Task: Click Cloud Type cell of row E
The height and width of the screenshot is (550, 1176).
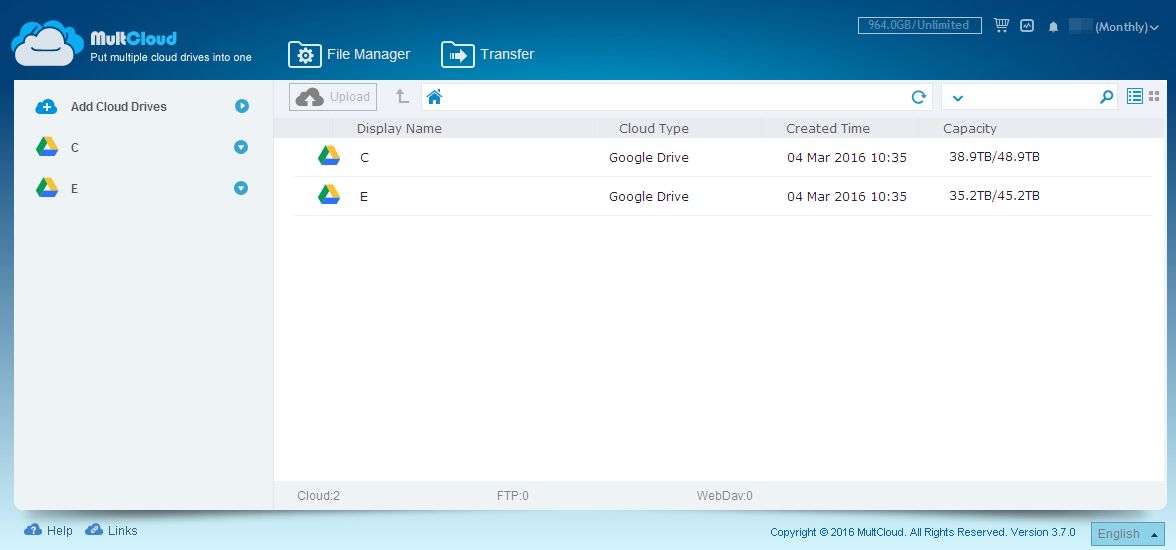Action: (649, 197)
